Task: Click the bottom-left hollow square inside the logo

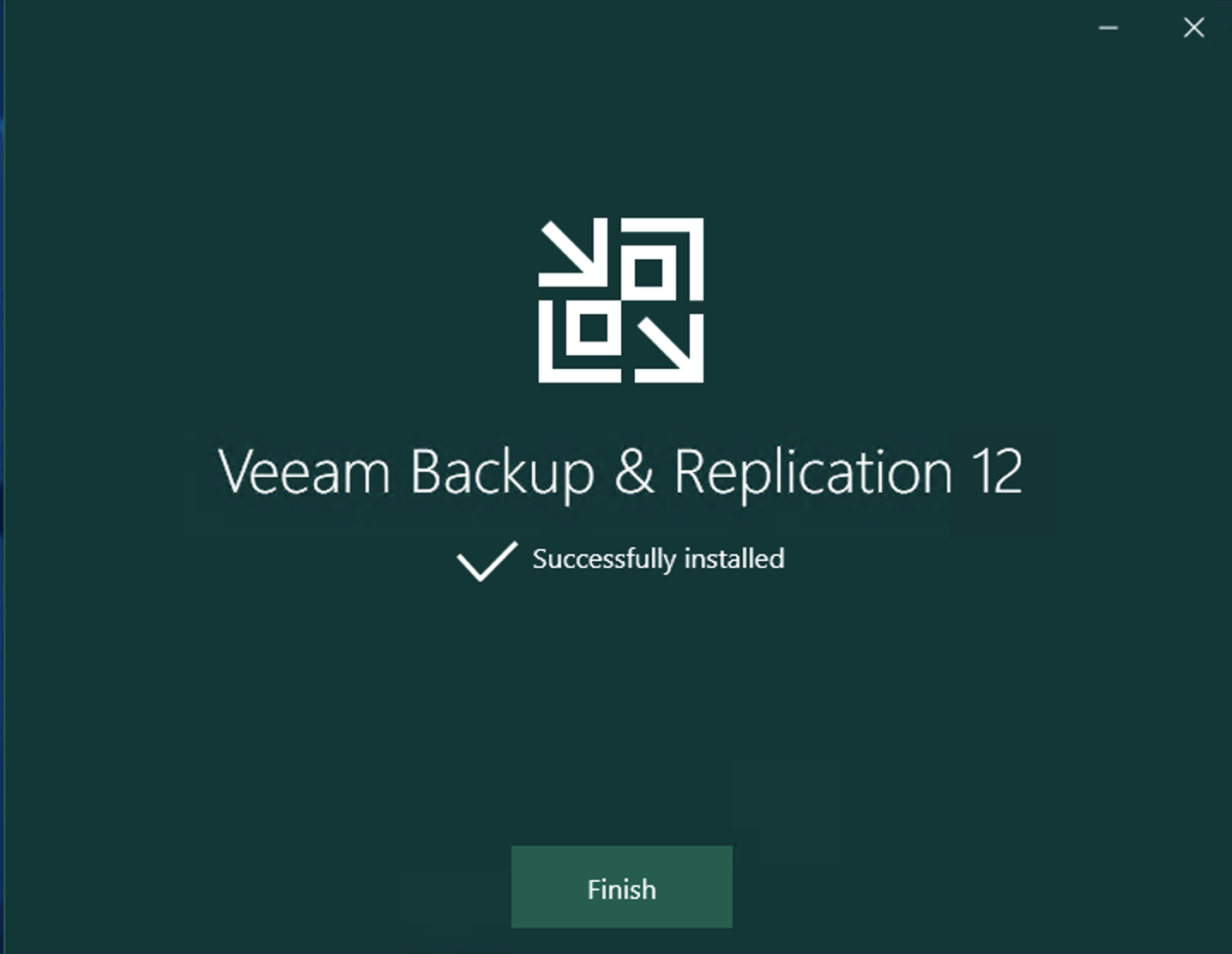Action: click(594, 328)
